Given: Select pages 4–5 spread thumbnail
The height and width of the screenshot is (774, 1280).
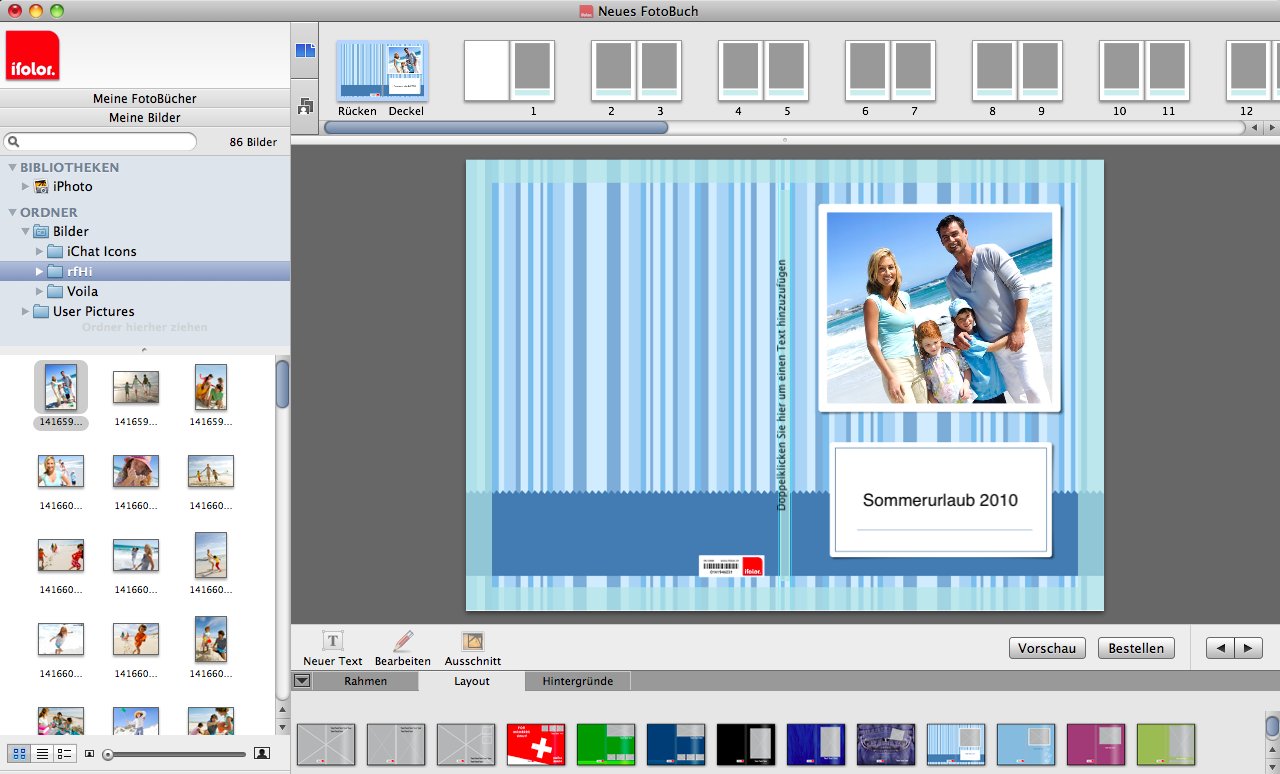Looking at the screenshot, I should pos(763,71).
